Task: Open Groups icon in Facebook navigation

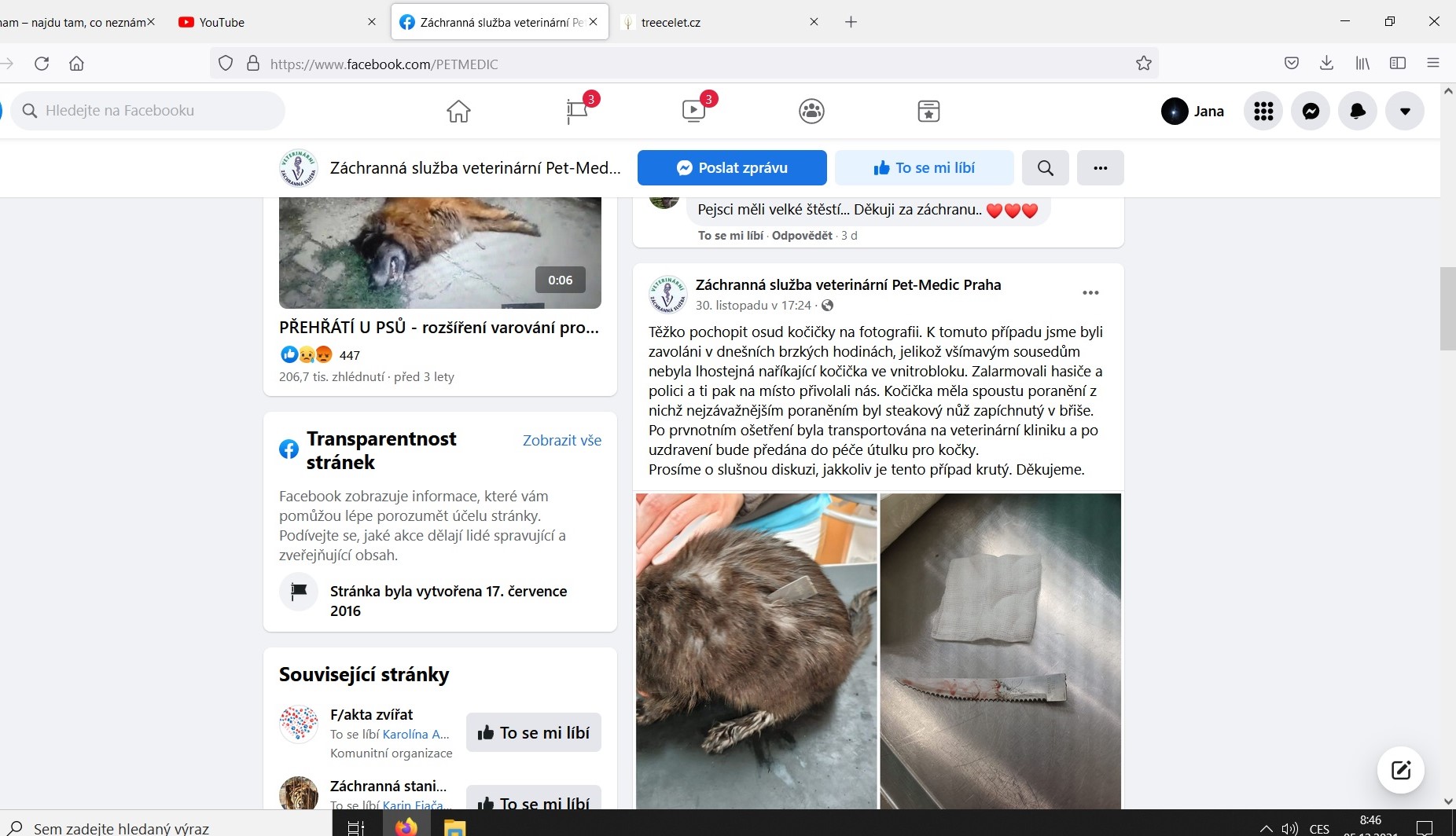Action: [811, 112]
